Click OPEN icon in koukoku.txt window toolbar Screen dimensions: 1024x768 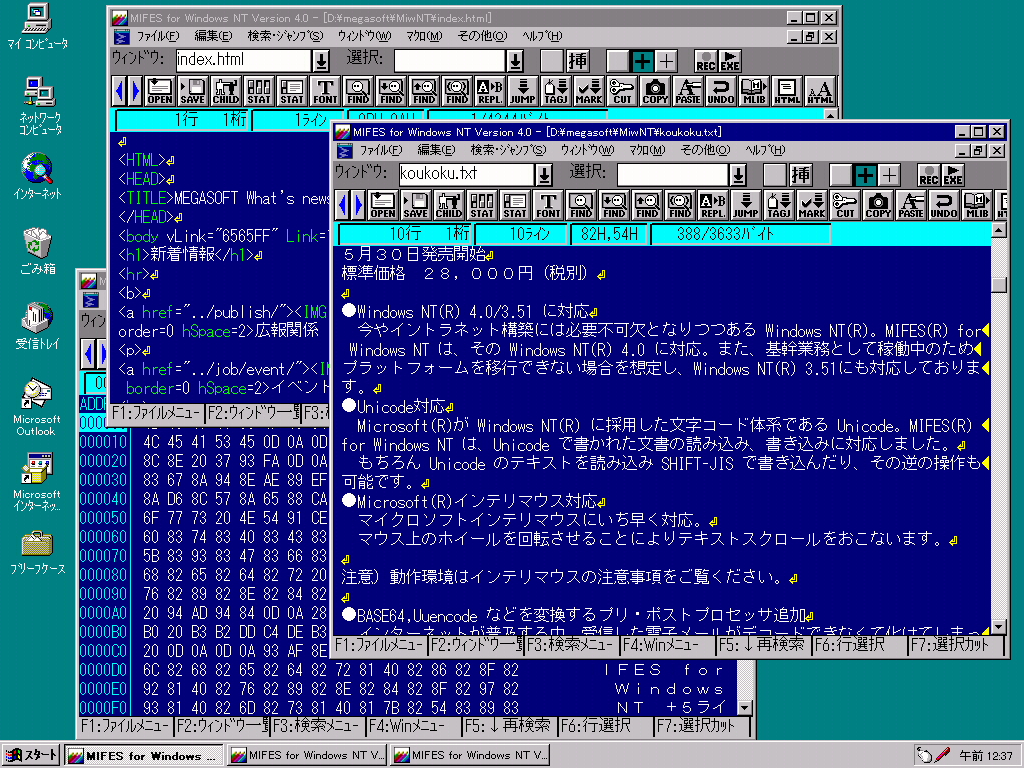tap(383, 205)
